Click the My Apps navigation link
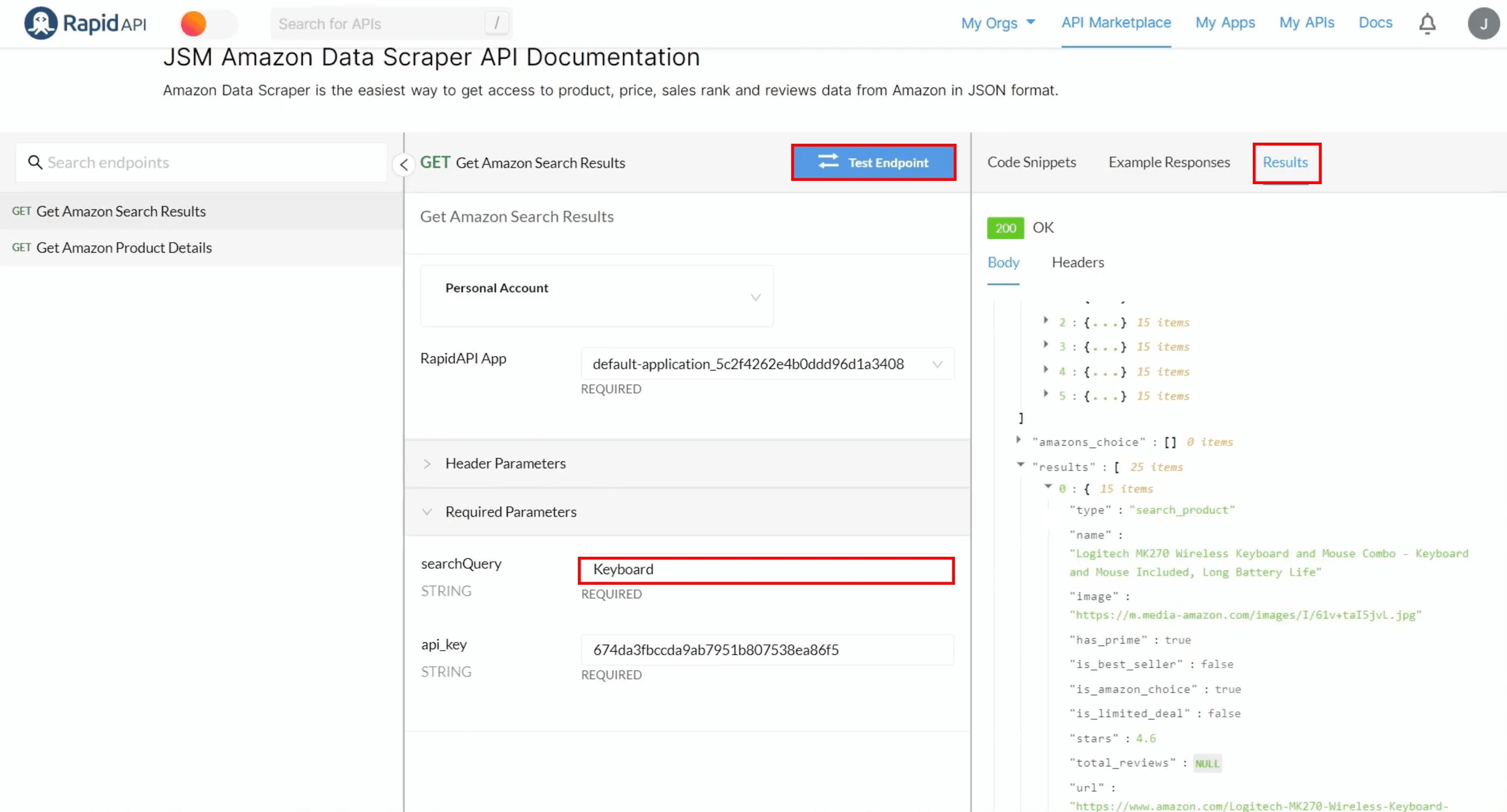This screenshot has width=1507, height=812. pyautogui.click(x=1225, y=22)
